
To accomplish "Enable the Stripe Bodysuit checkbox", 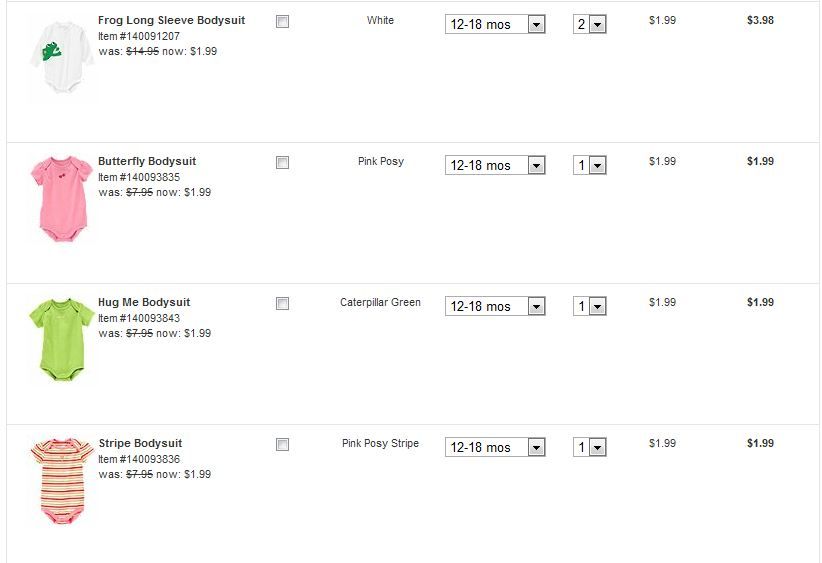I will pos(282,444).
